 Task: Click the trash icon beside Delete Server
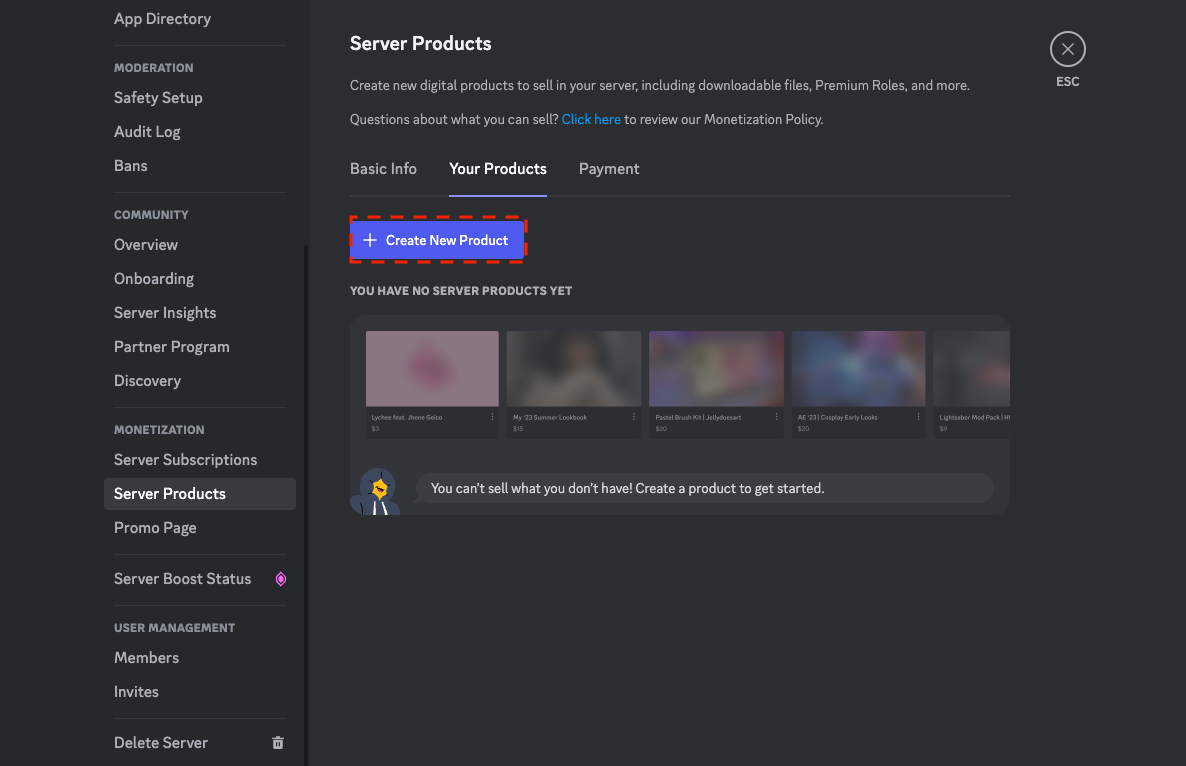(277, 742)
